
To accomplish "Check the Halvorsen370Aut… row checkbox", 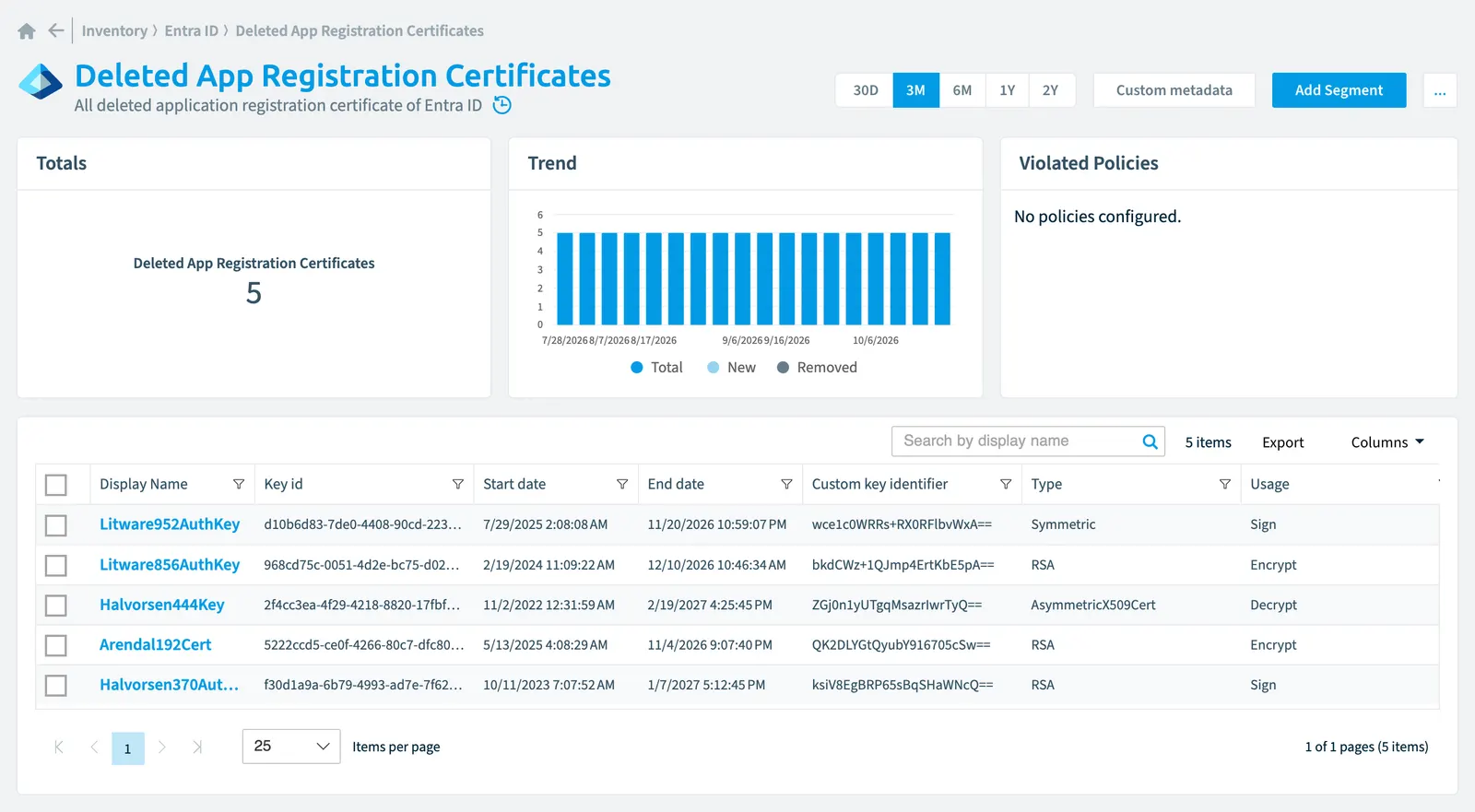I will (56, 686).
